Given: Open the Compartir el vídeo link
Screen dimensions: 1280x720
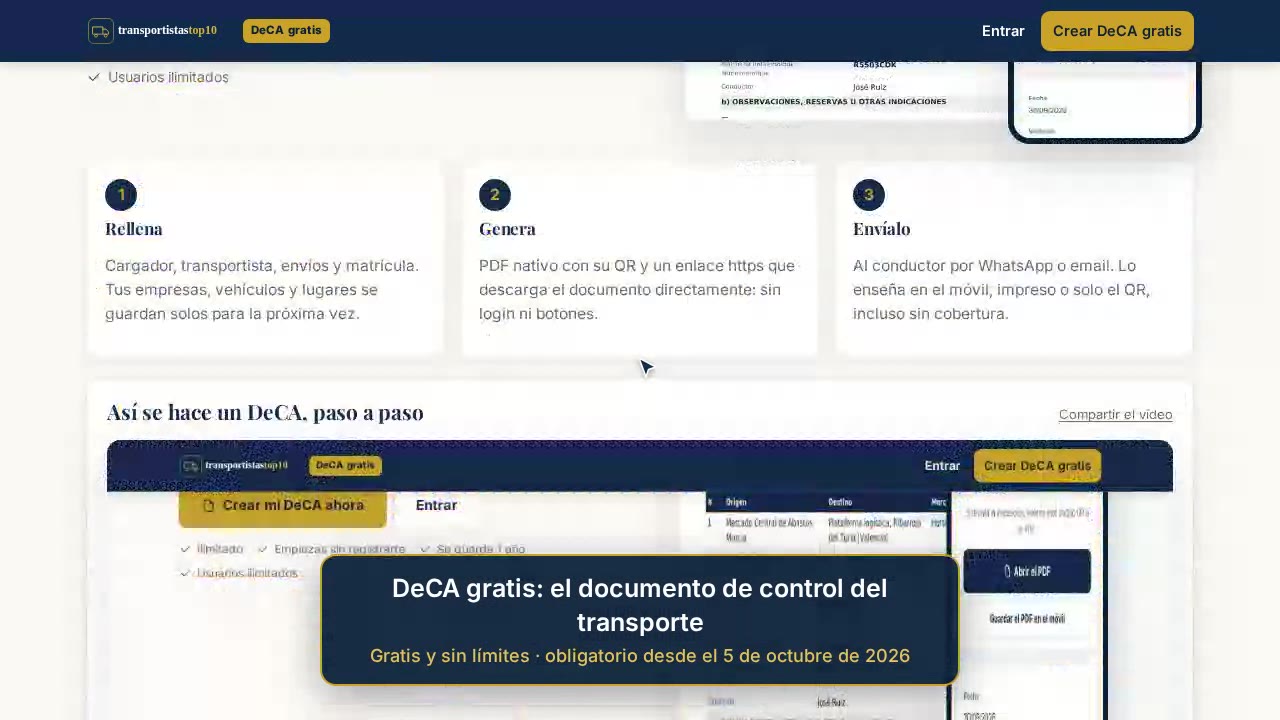Looking at the screenshot, I should 1116,415.
